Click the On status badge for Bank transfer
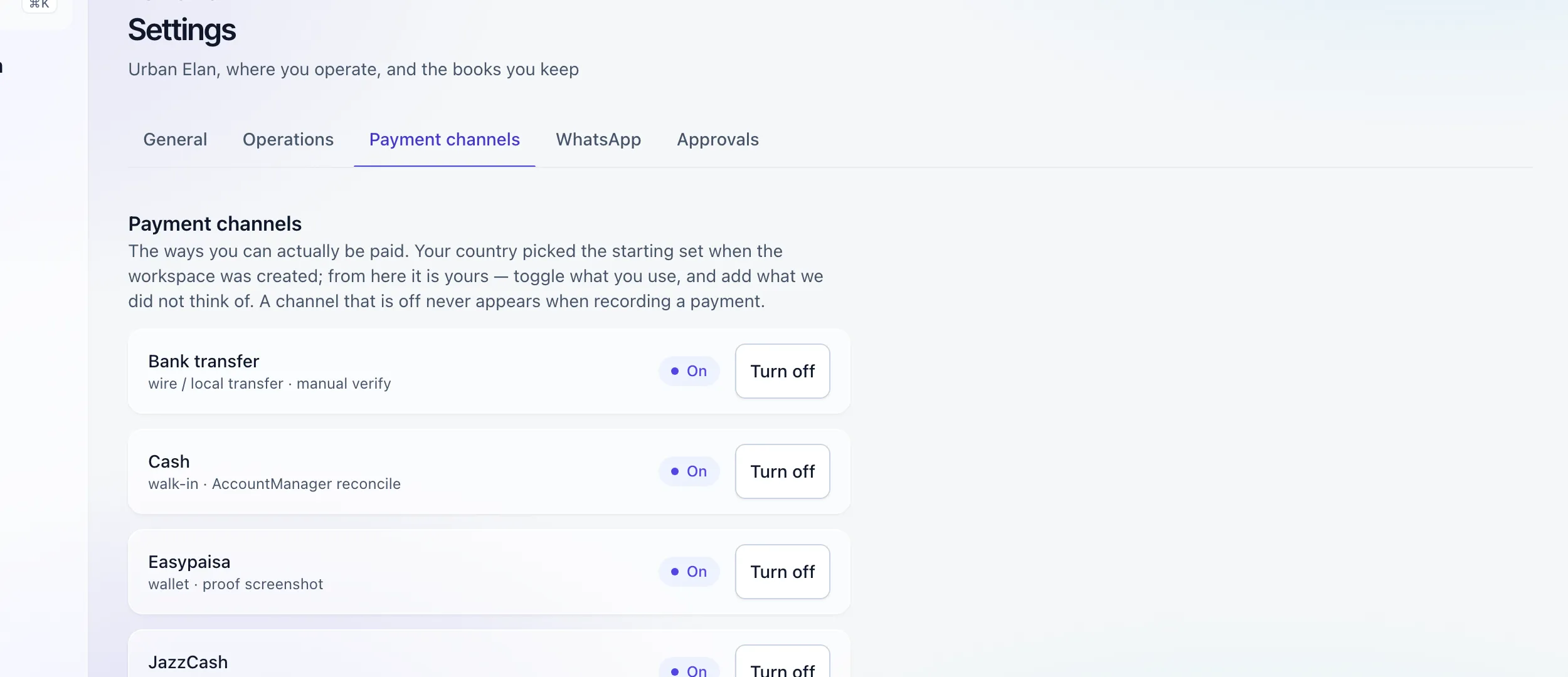The height and width of the screenshot is (677, 1568). point(689,371)
